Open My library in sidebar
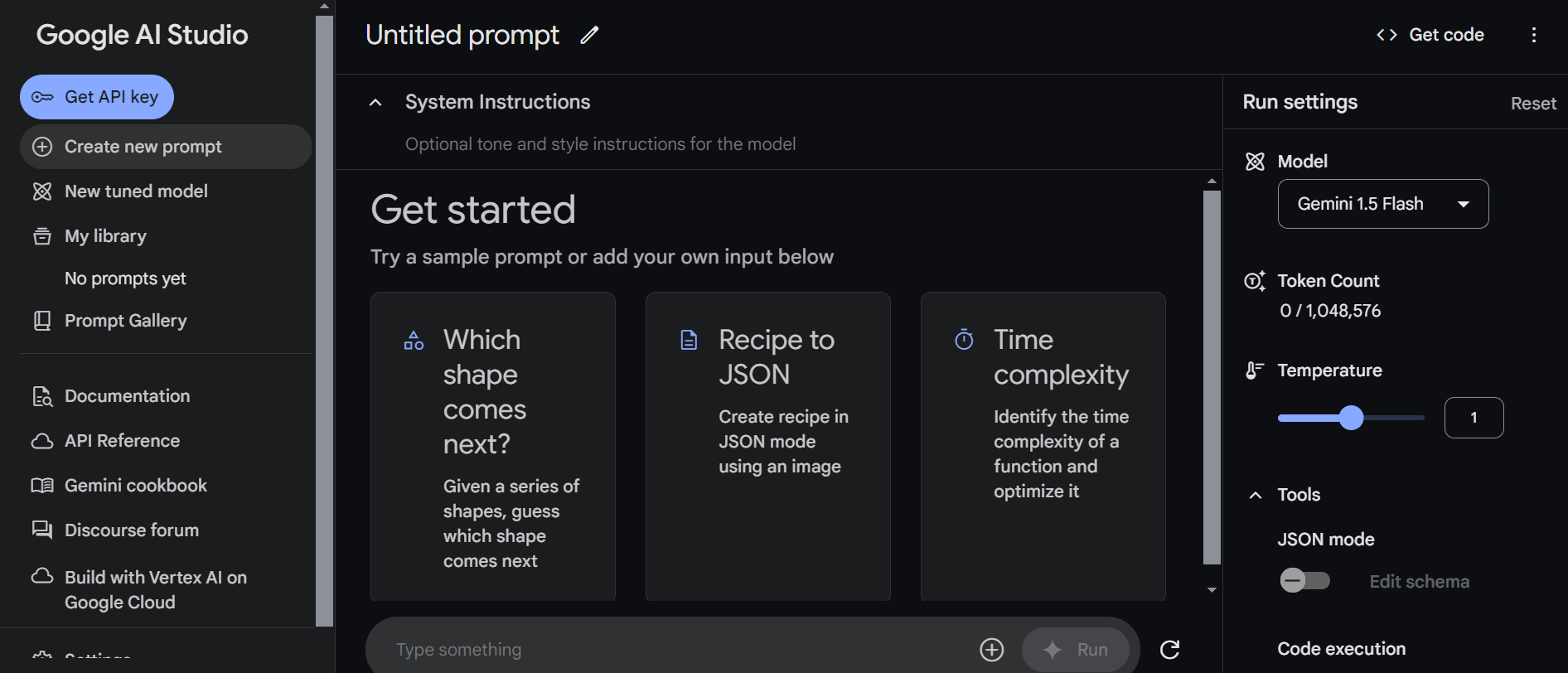The width and height of the screenshot is (1568, 673). tap(105, 236)
